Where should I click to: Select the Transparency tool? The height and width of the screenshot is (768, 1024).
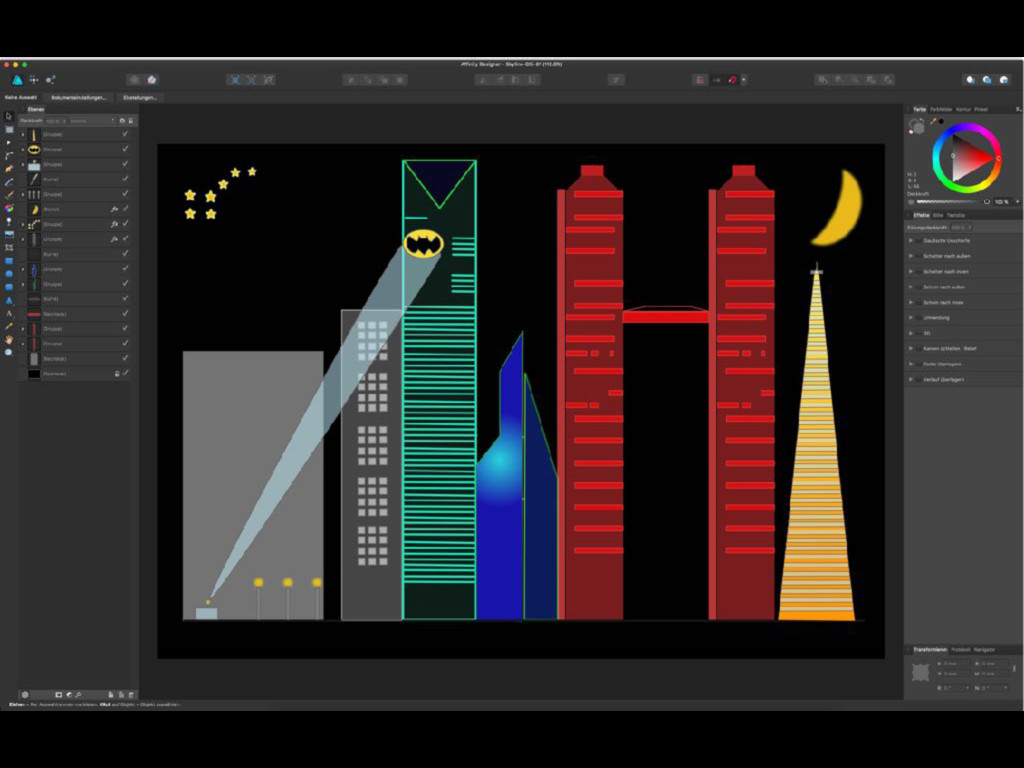pos(8,221)
